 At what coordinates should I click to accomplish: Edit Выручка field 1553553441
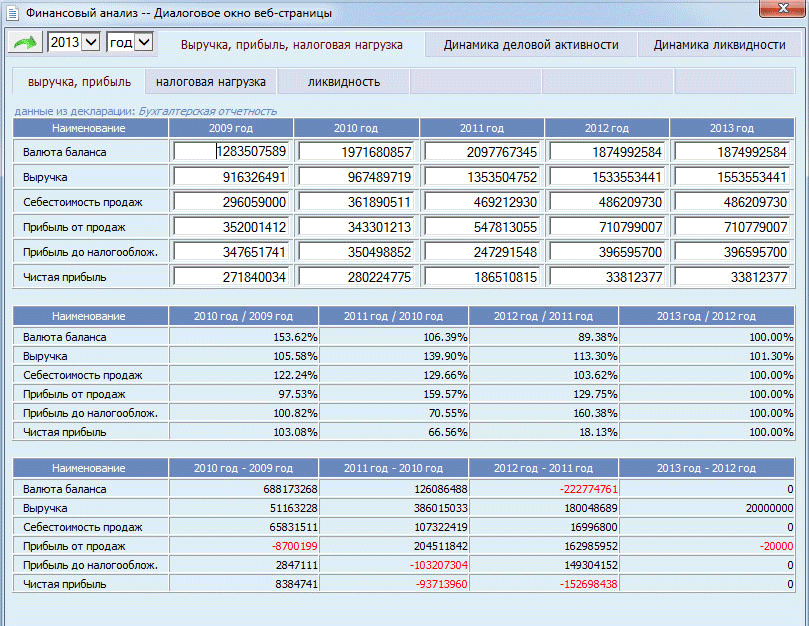pyautogui.click(x=732, y=177)
